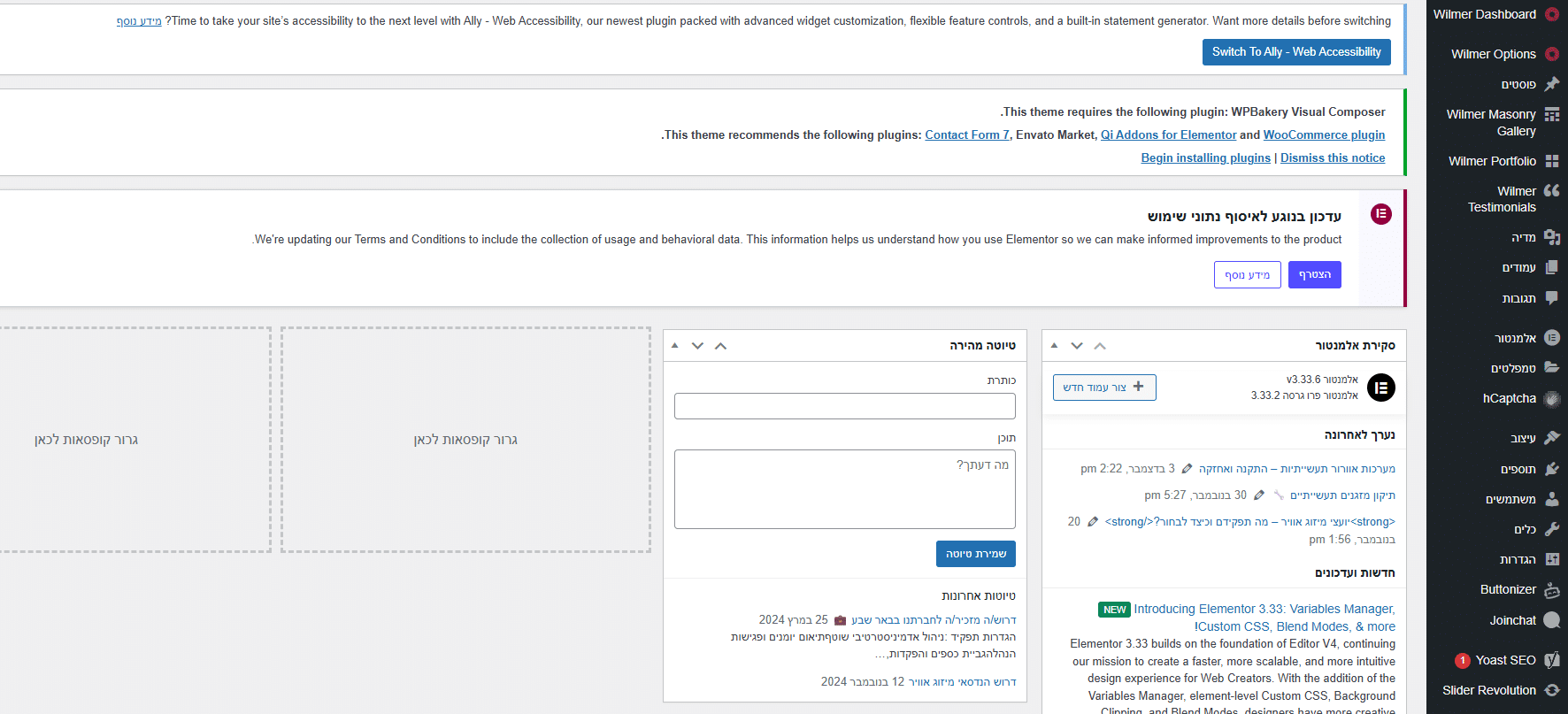Click the Elementor logo in overview widget
1568x714 pixels.
coord(1380,388)
